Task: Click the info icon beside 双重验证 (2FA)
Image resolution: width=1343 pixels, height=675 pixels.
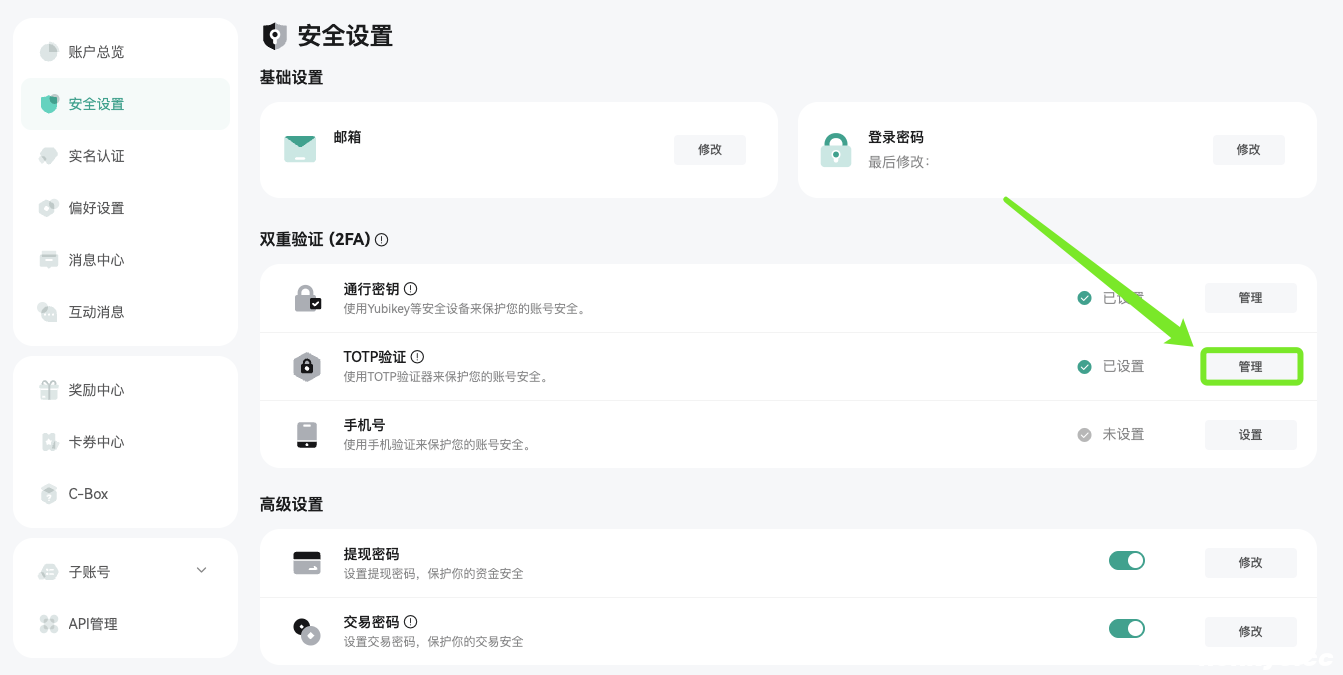Action: tap(382, 240)
